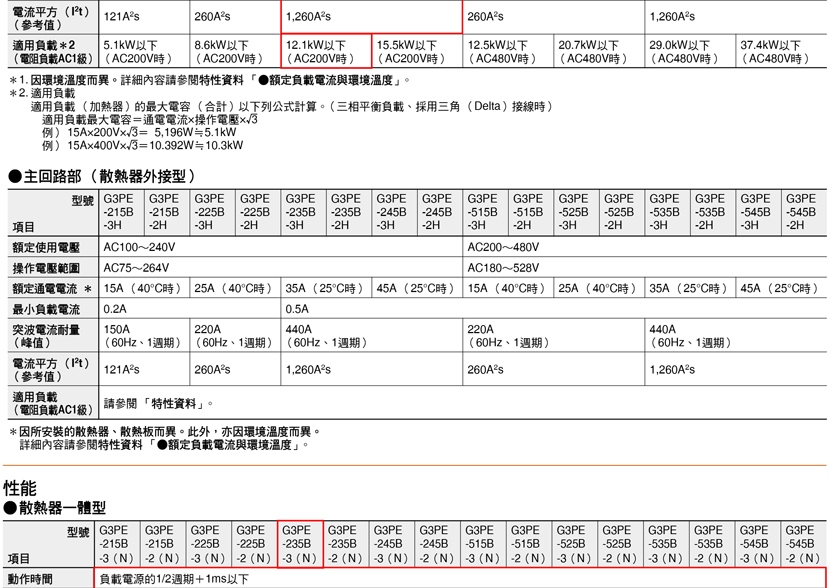Select column header G3PE-225B-3H

(212, 212)
